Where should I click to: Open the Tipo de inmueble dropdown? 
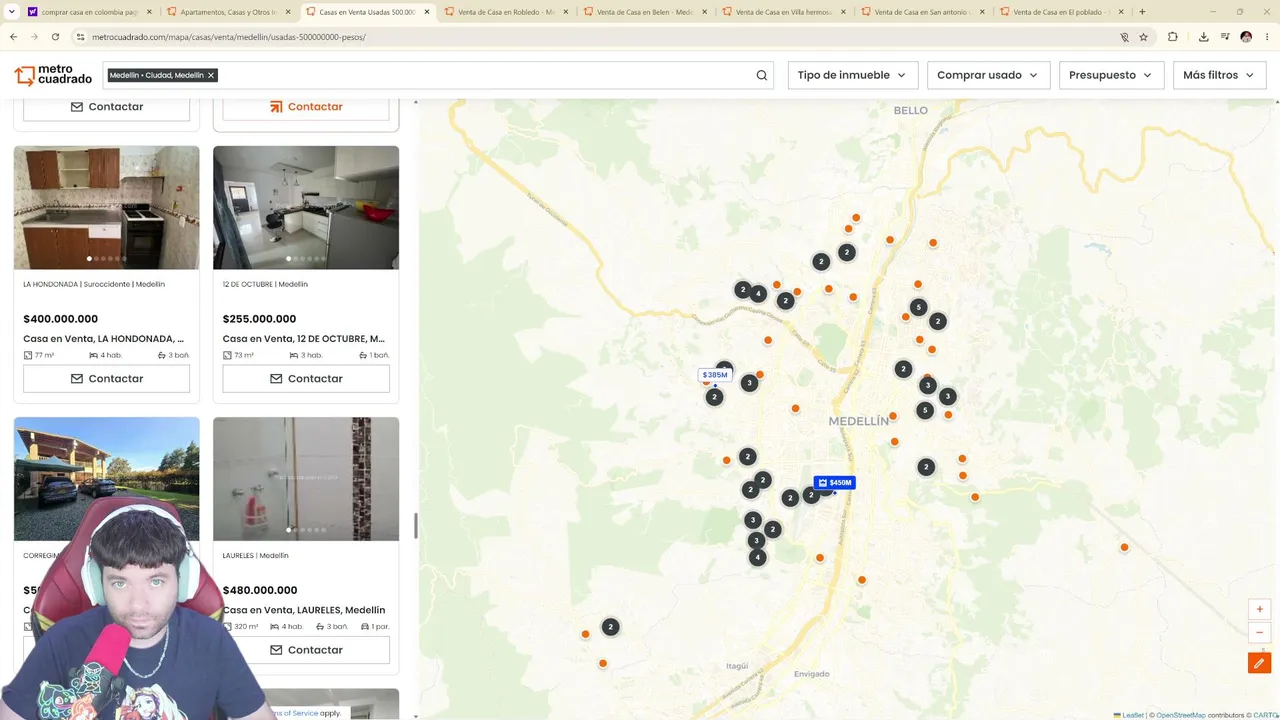(853, 75)
